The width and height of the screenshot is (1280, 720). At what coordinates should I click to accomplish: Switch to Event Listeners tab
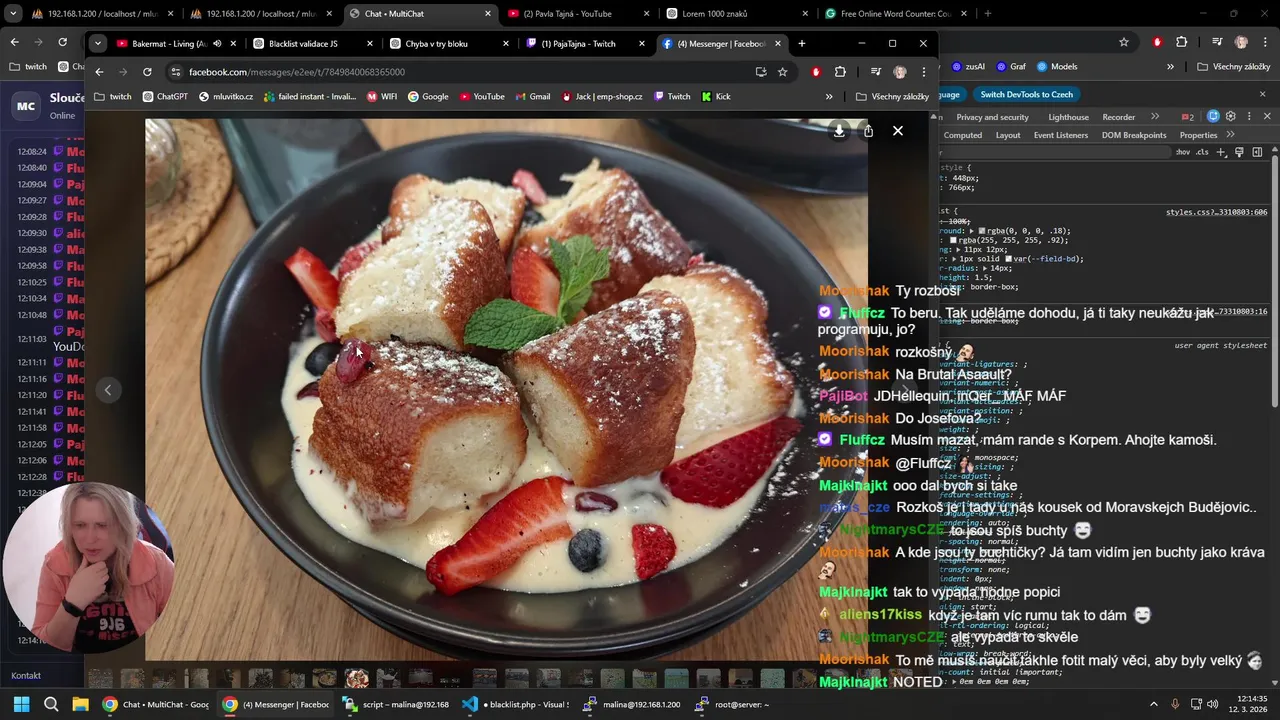point(1061,135)
